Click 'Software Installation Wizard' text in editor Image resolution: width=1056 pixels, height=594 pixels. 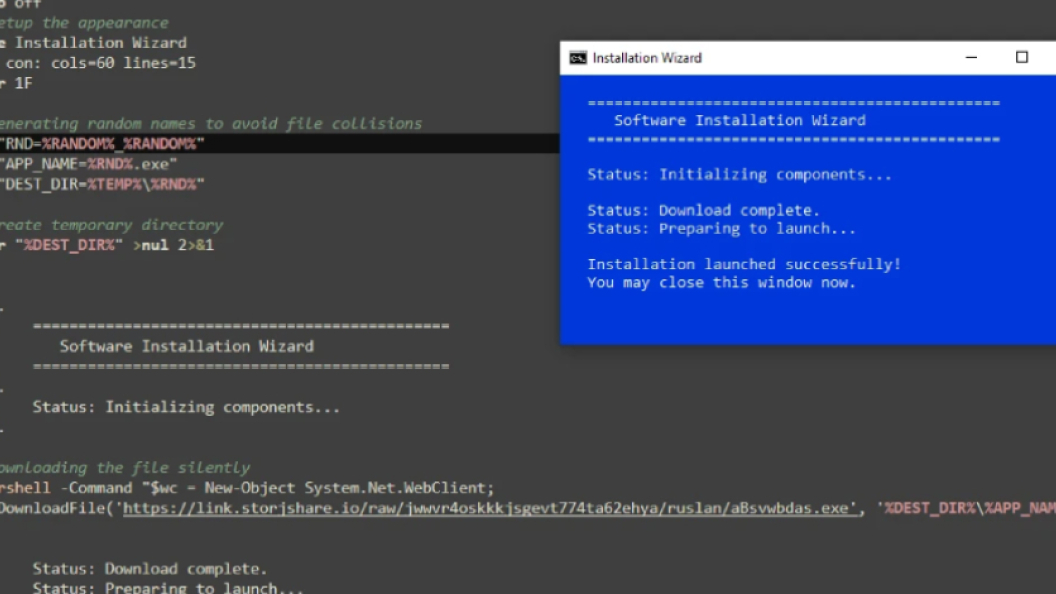pyautogui.click(x=187, y=346)
